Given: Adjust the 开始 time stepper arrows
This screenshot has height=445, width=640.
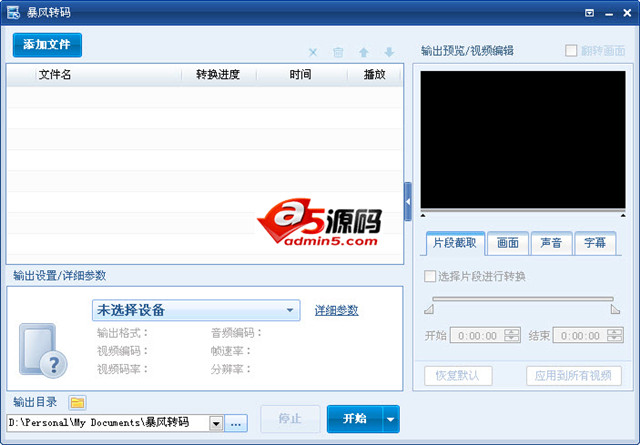Looking at the screenshot, I should click(511, 336).
